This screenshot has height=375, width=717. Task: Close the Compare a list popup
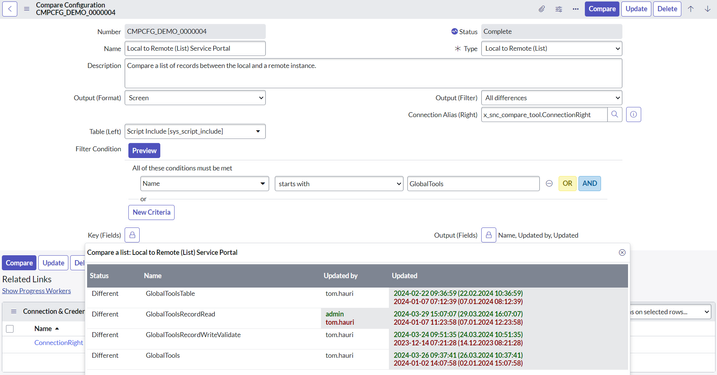pos(622,252)
